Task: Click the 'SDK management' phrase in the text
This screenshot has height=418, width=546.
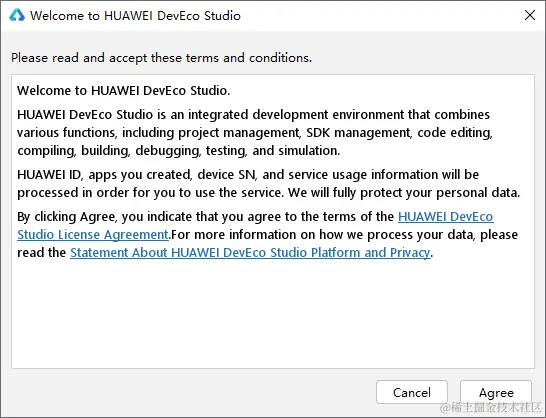Action: [359, 133]
